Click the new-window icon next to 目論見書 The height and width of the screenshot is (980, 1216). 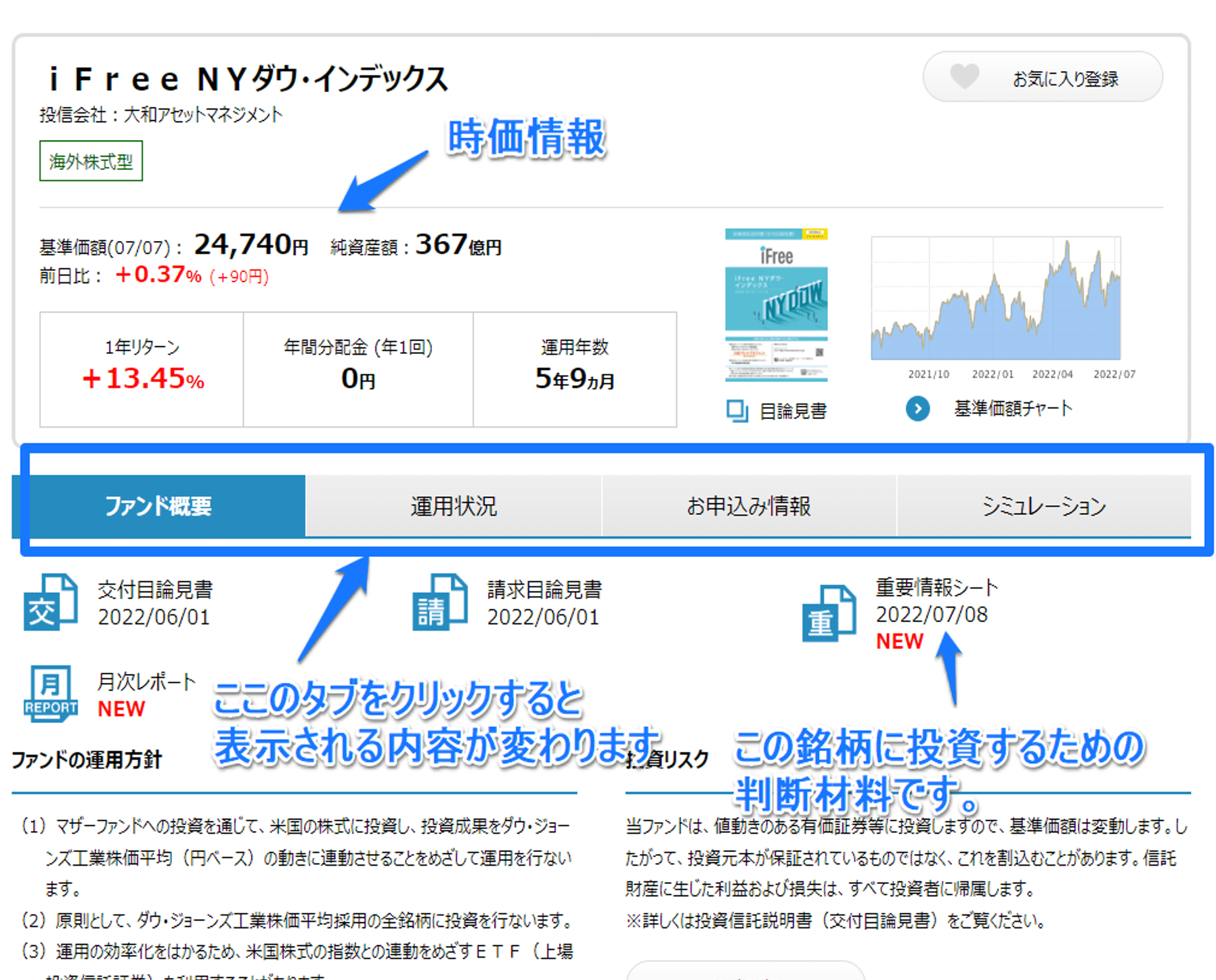point(737,411)
